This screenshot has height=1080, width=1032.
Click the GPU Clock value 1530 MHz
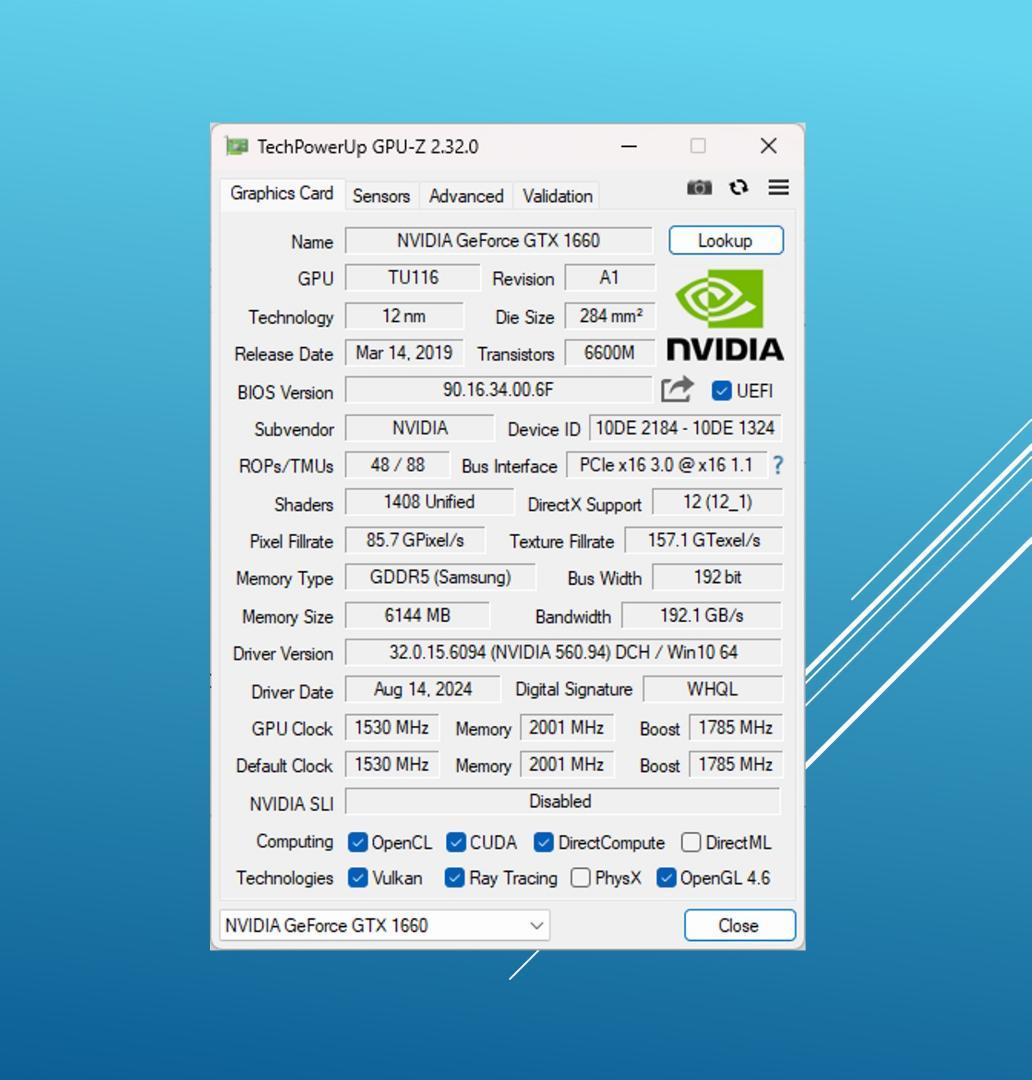[391, 728]
